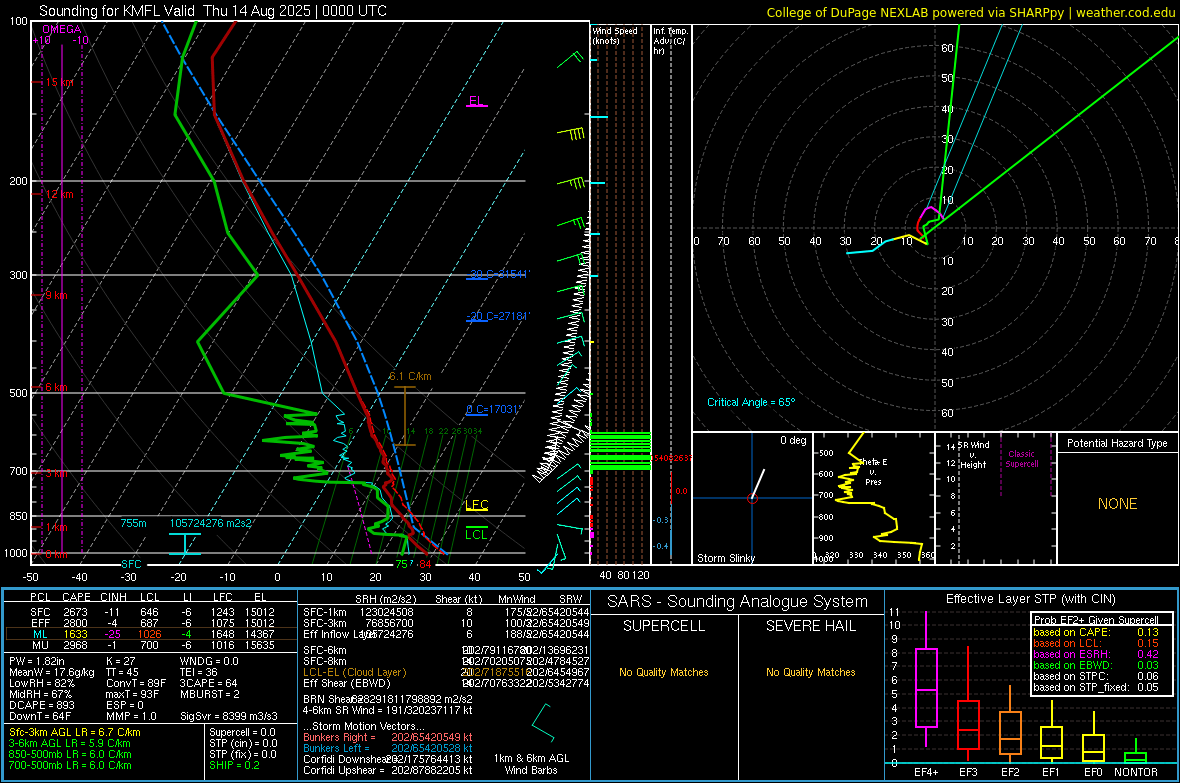Click the -20 C=27184' height label

[x=498, y=316]
